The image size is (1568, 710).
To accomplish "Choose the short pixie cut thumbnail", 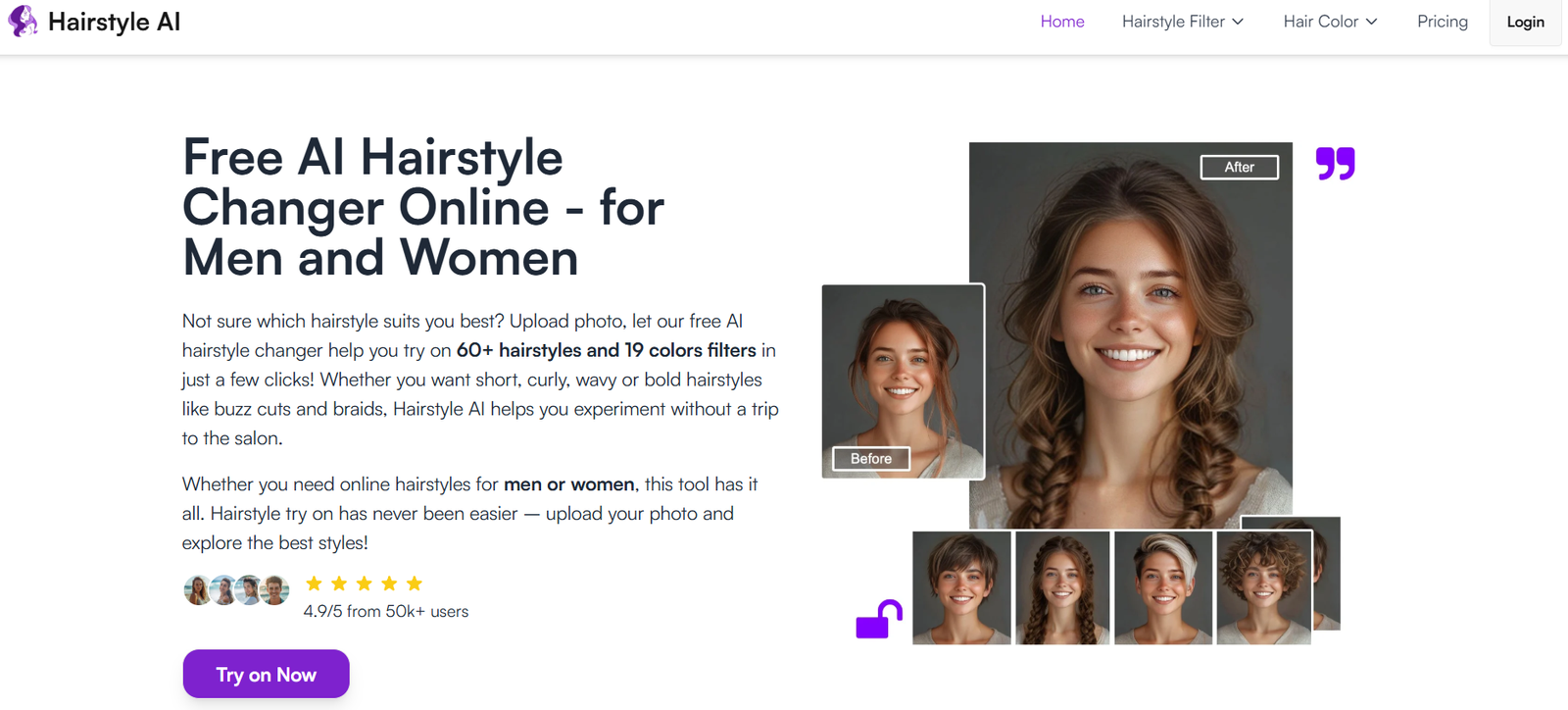I will pos(961,587).
